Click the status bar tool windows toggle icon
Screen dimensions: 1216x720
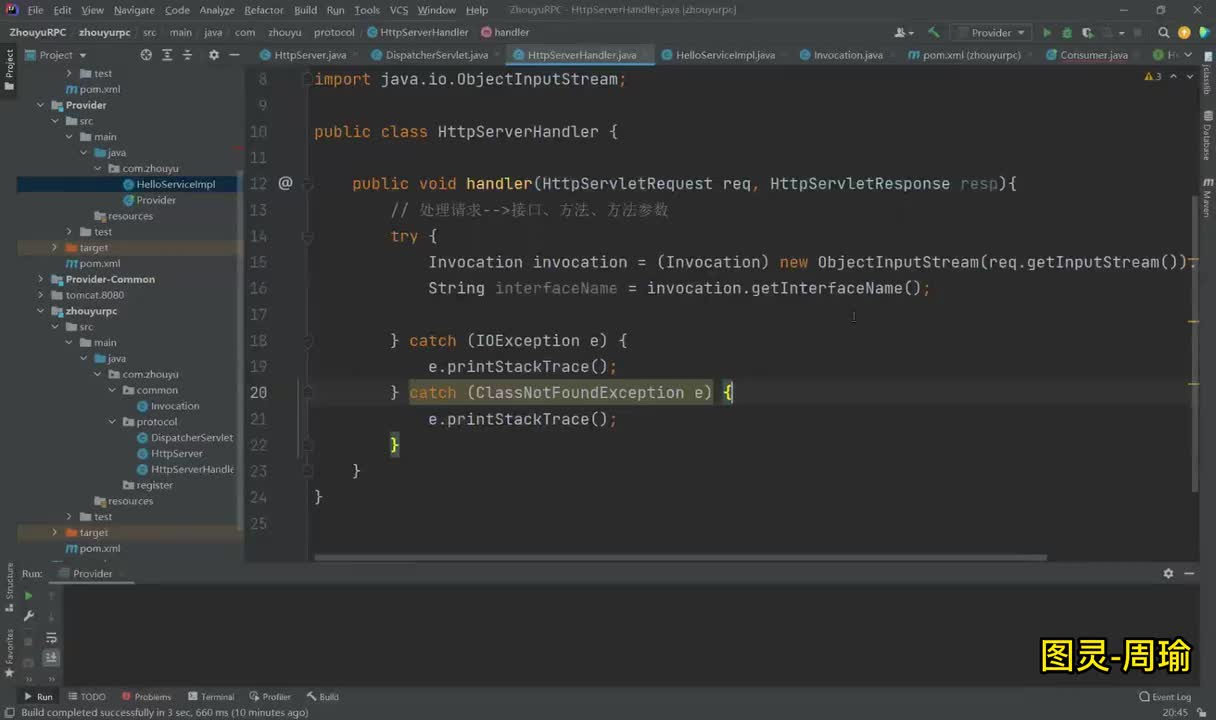point(8,712)
